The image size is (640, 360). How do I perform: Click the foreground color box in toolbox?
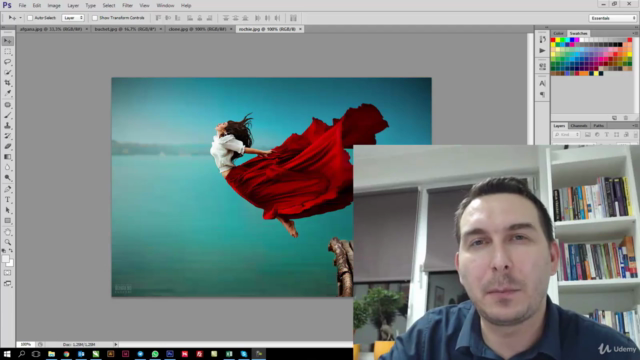[x=5, y=259]
